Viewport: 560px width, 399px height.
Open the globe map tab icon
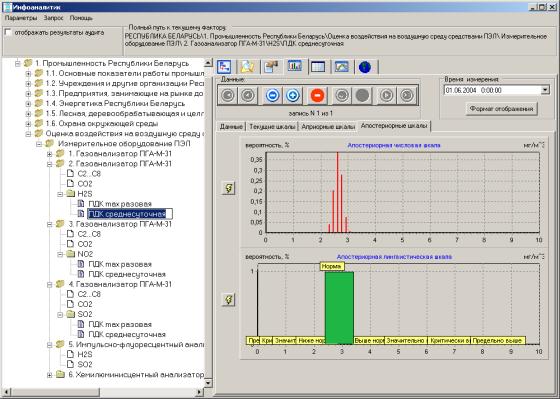[x=365, y=67]
